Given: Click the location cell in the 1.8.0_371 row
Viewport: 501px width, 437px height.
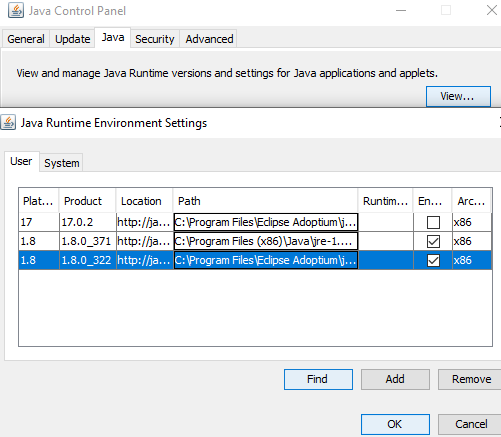Looking at the screenshot, I should [145, 241].
